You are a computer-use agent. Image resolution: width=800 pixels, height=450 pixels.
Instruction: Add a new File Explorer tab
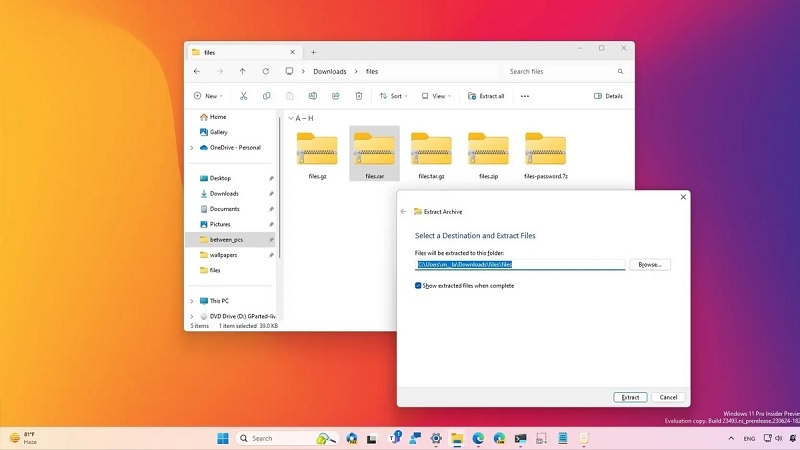pos(313,52)
